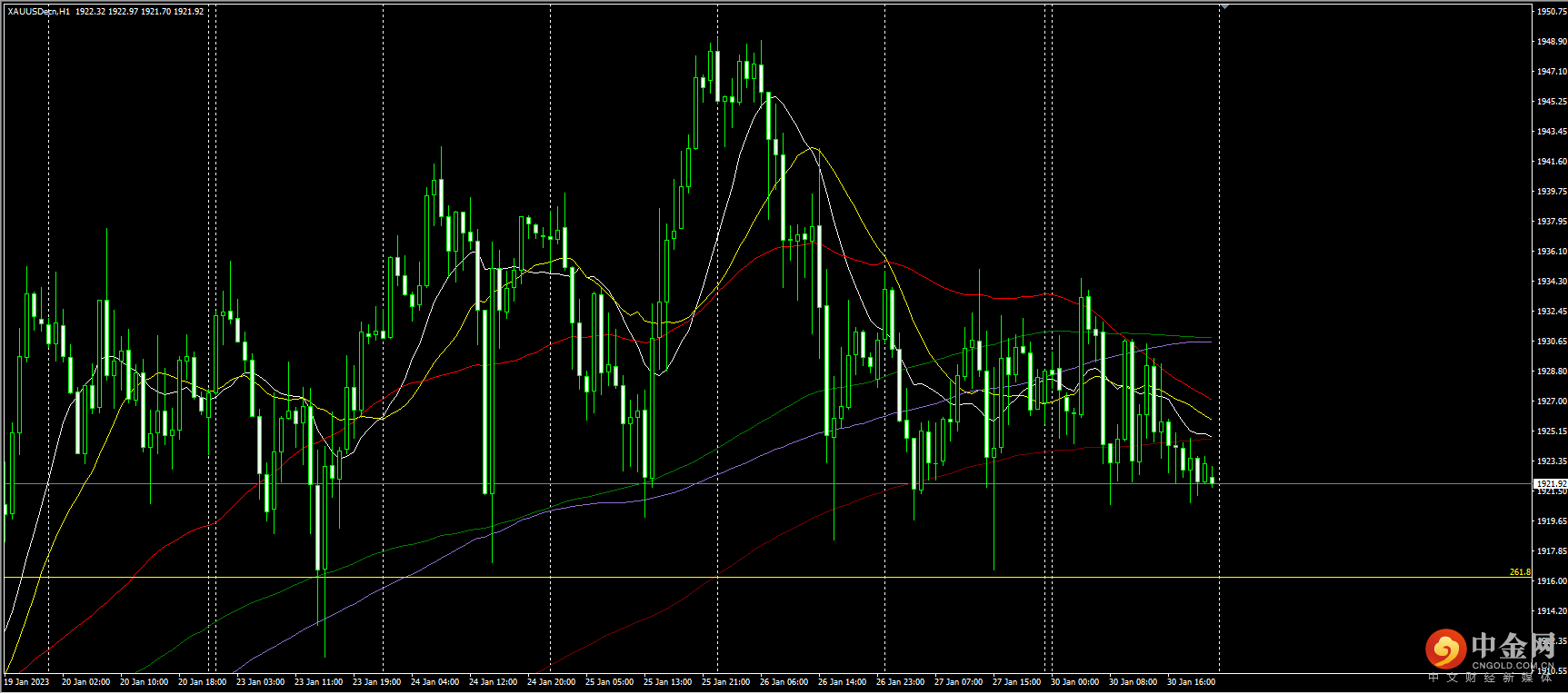Screen dimensions: 1568x694
Task: Click the 1943.45 price axis label
Action: coord(1552,132)
